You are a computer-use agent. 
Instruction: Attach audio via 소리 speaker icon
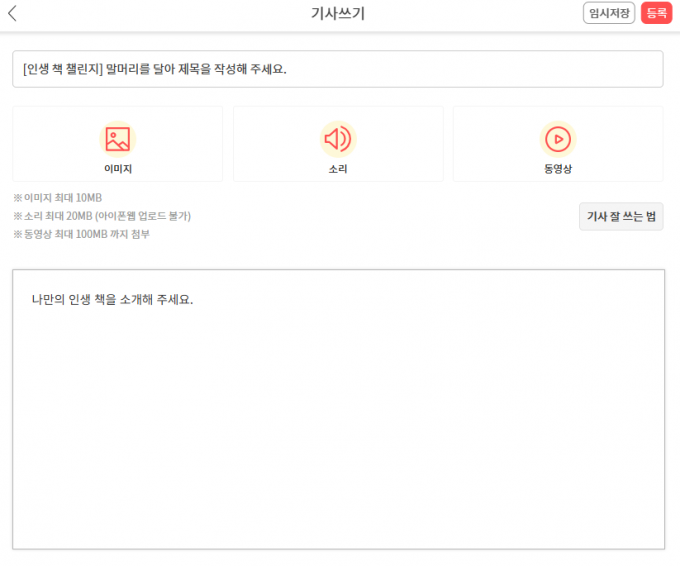[x=338, y=139]
